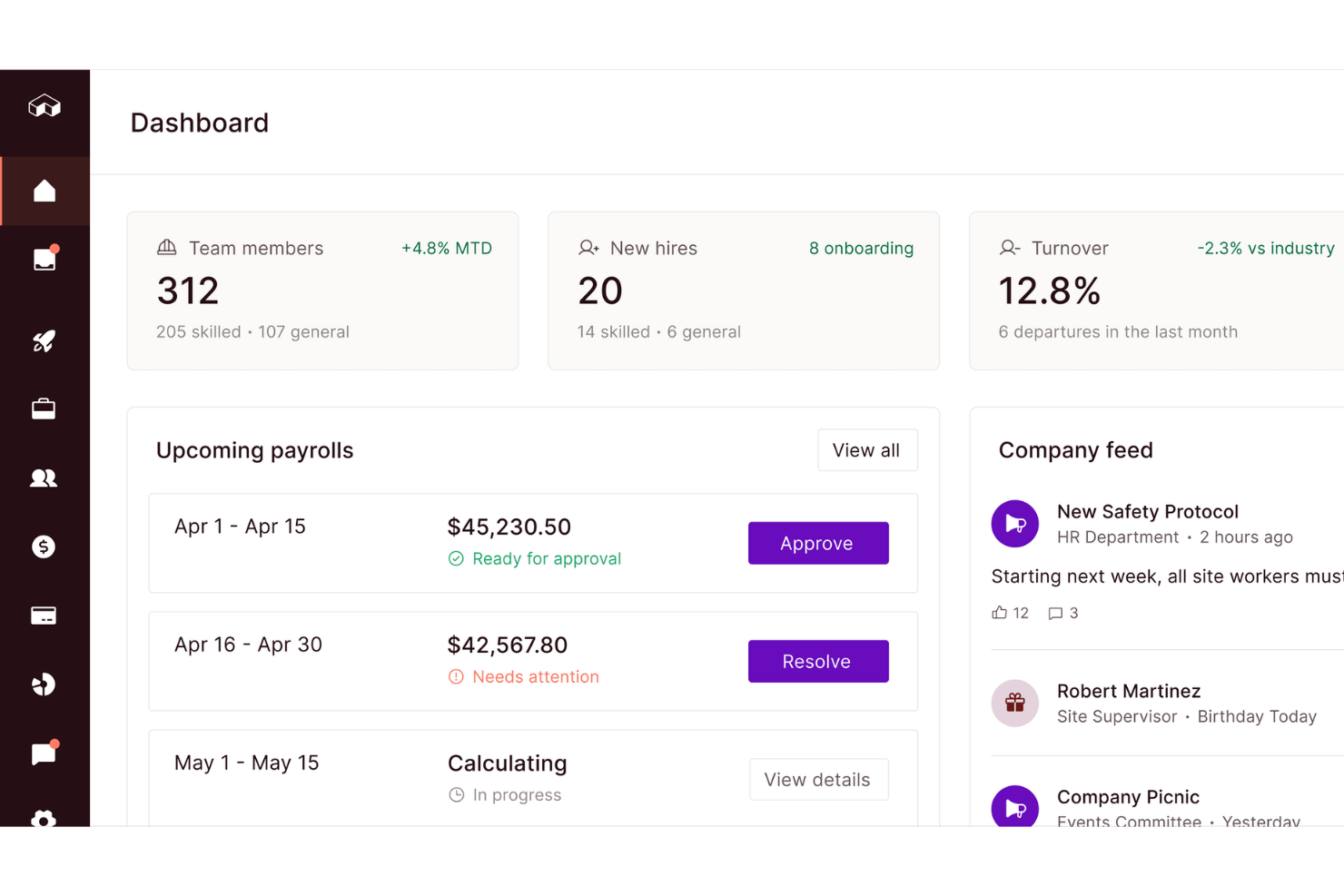Screen dimensions: 1344x896
Task: Open the chat bubble icon in sidebar
Action: click(x=44, y=753)
